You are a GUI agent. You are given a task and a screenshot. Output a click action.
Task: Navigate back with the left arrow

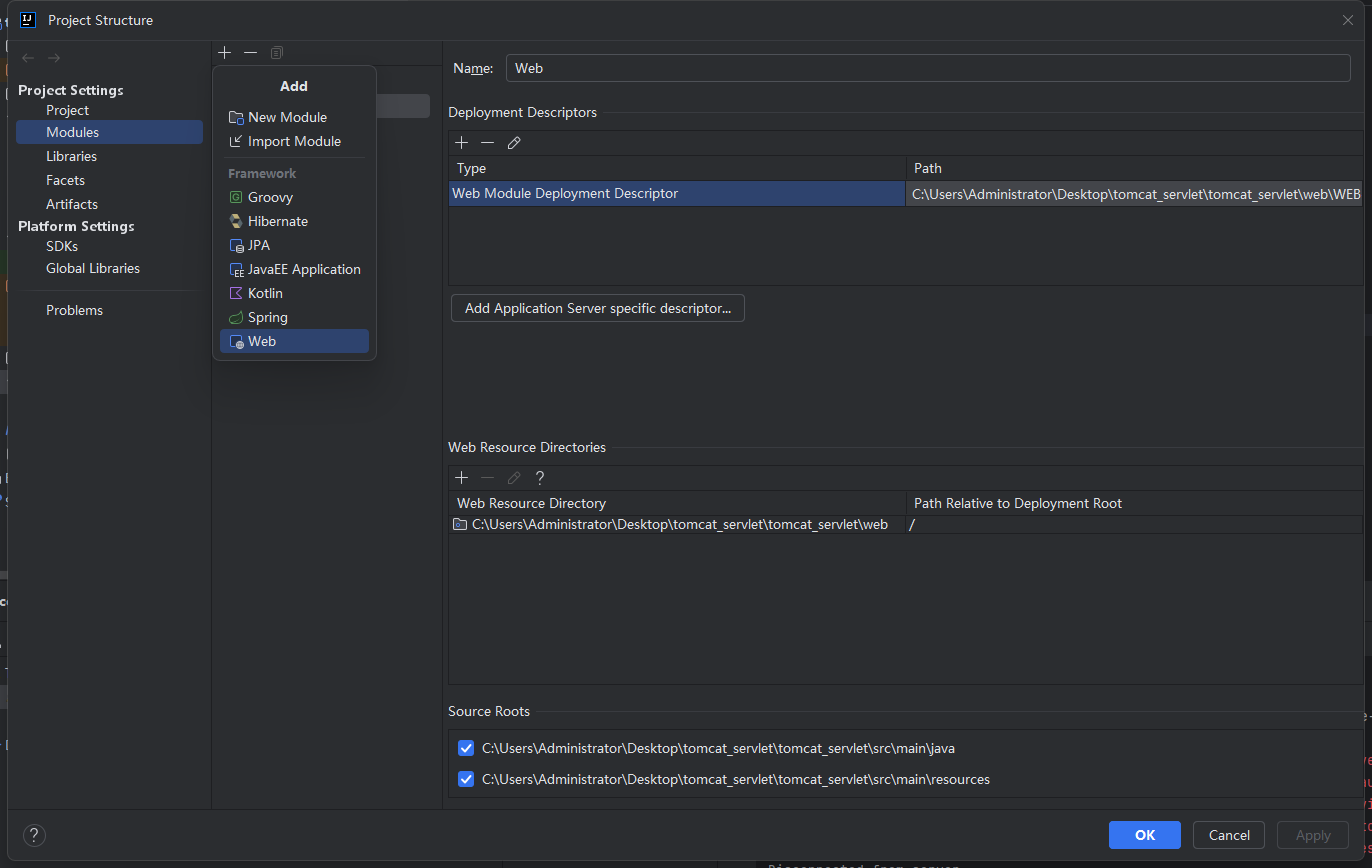(x=28, y=58)
